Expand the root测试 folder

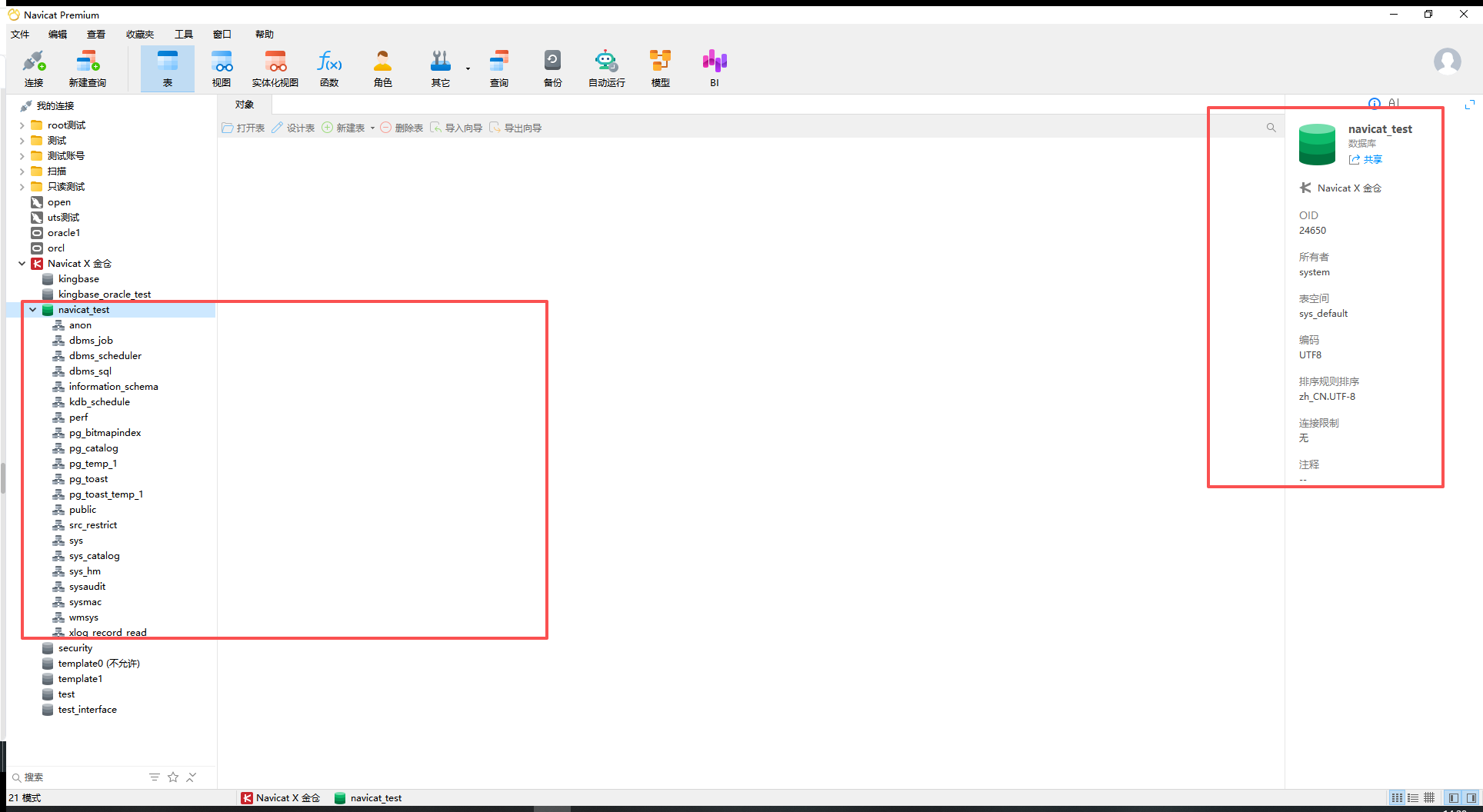pos(22,125)
